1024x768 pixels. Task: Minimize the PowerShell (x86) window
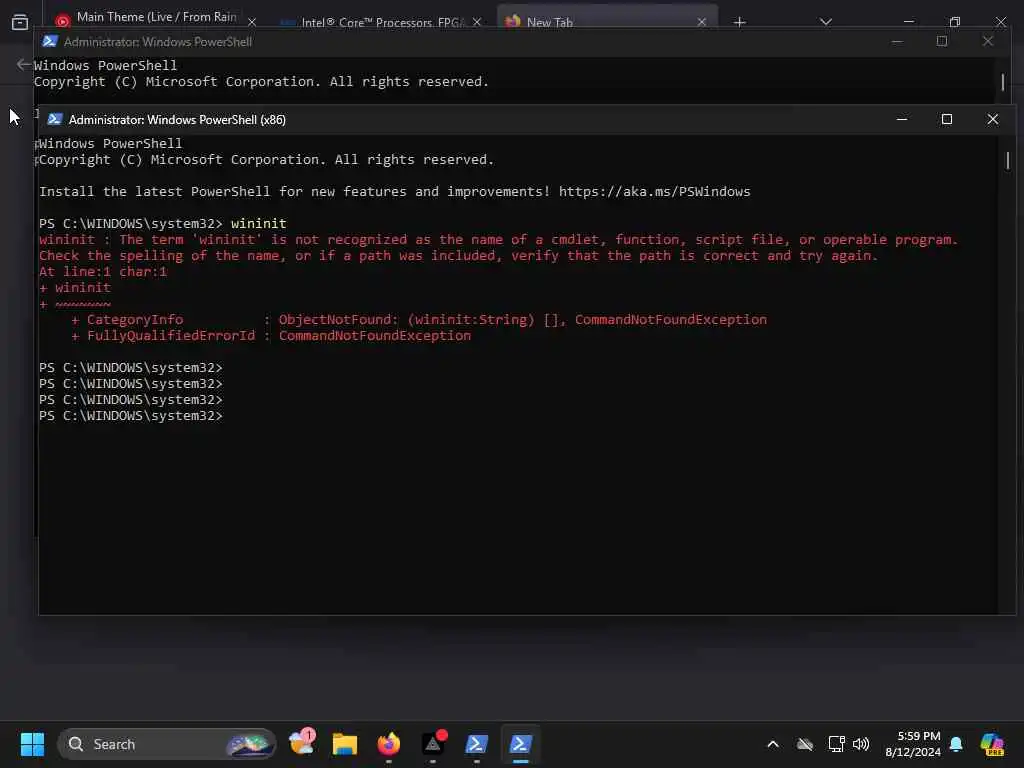coord(902,119)
